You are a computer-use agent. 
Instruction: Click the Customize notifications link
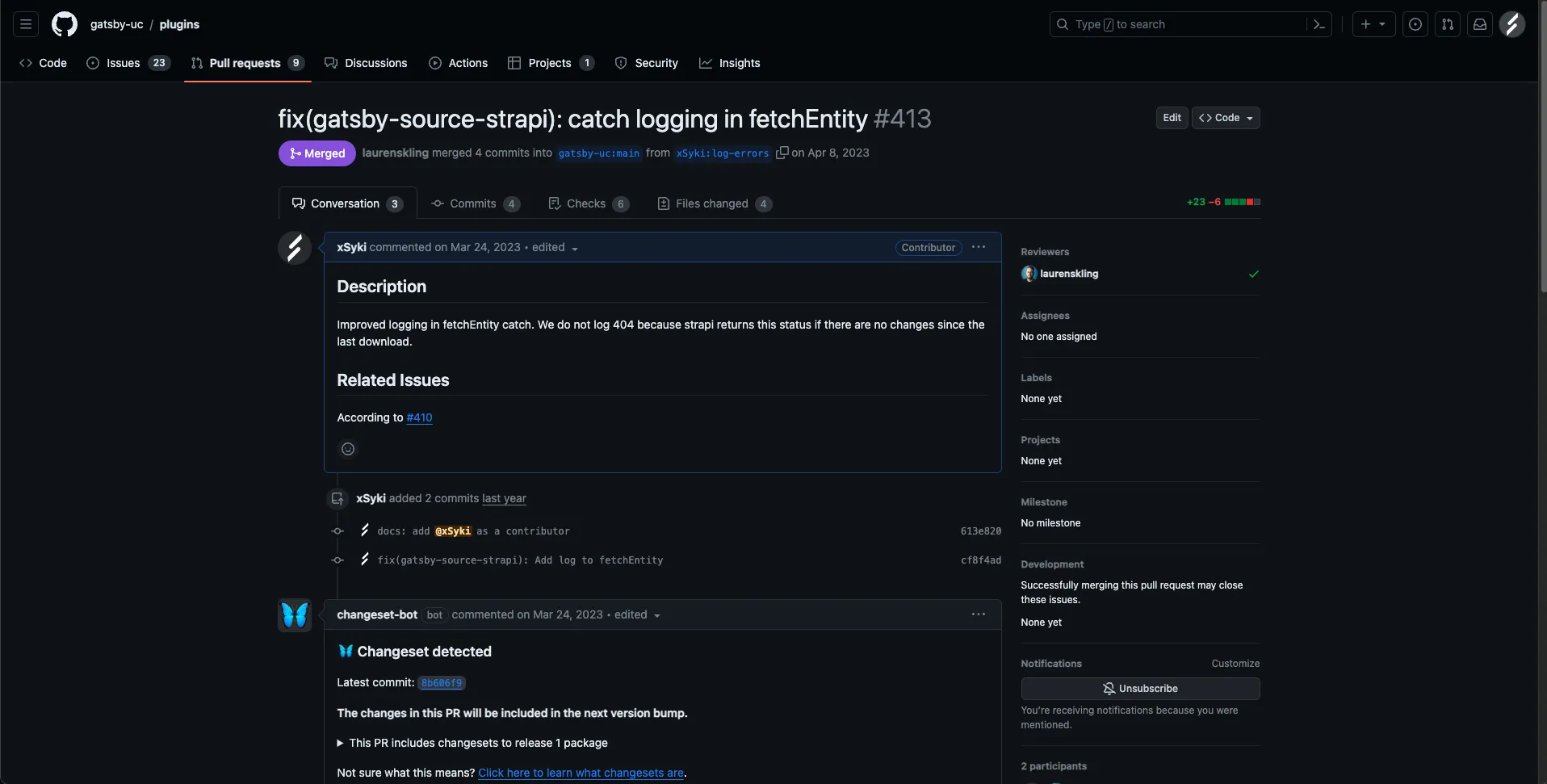tap(1235, 664)
